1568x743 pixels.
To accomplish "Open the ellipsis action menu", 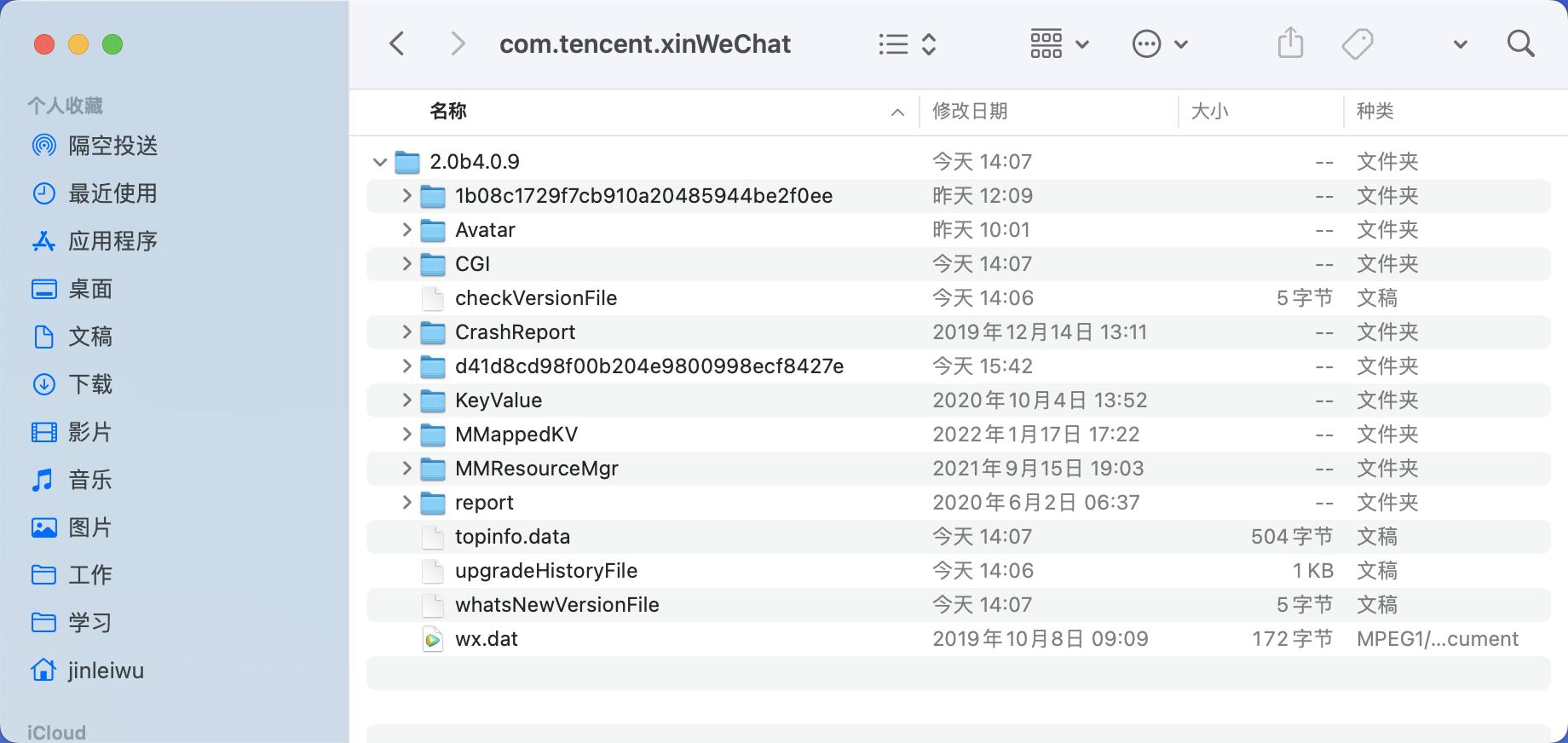I will [x=1158, y=43].
